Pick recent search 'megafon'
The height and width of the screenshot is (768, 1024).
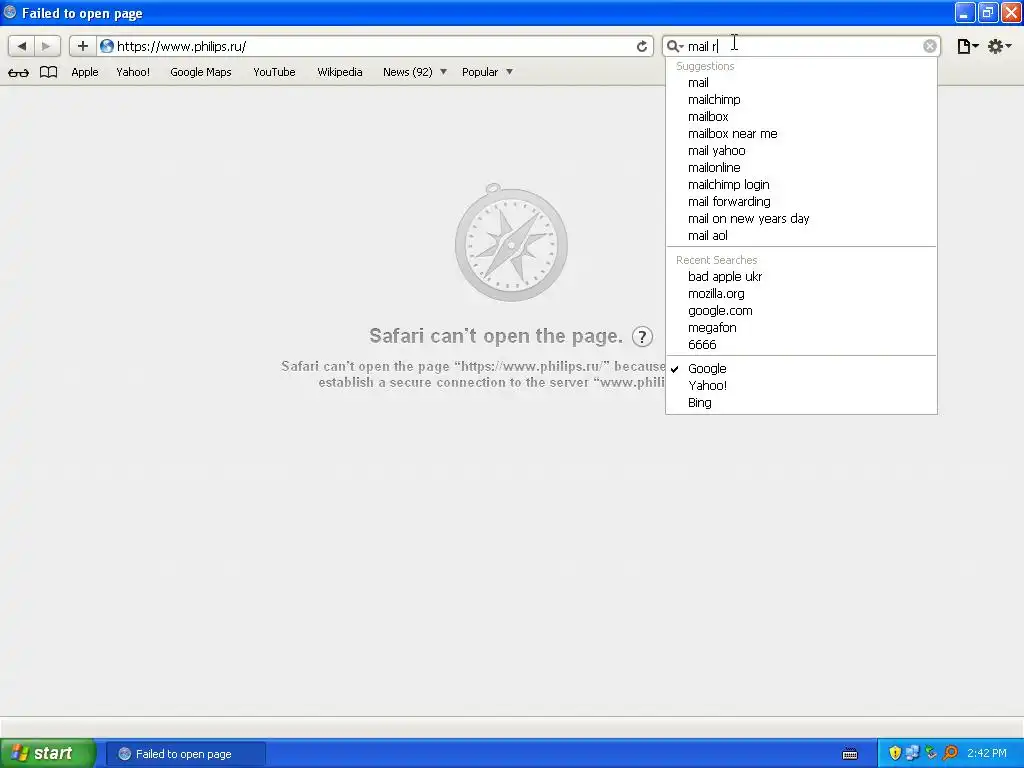pyautogui.click(x=801, y=328)
